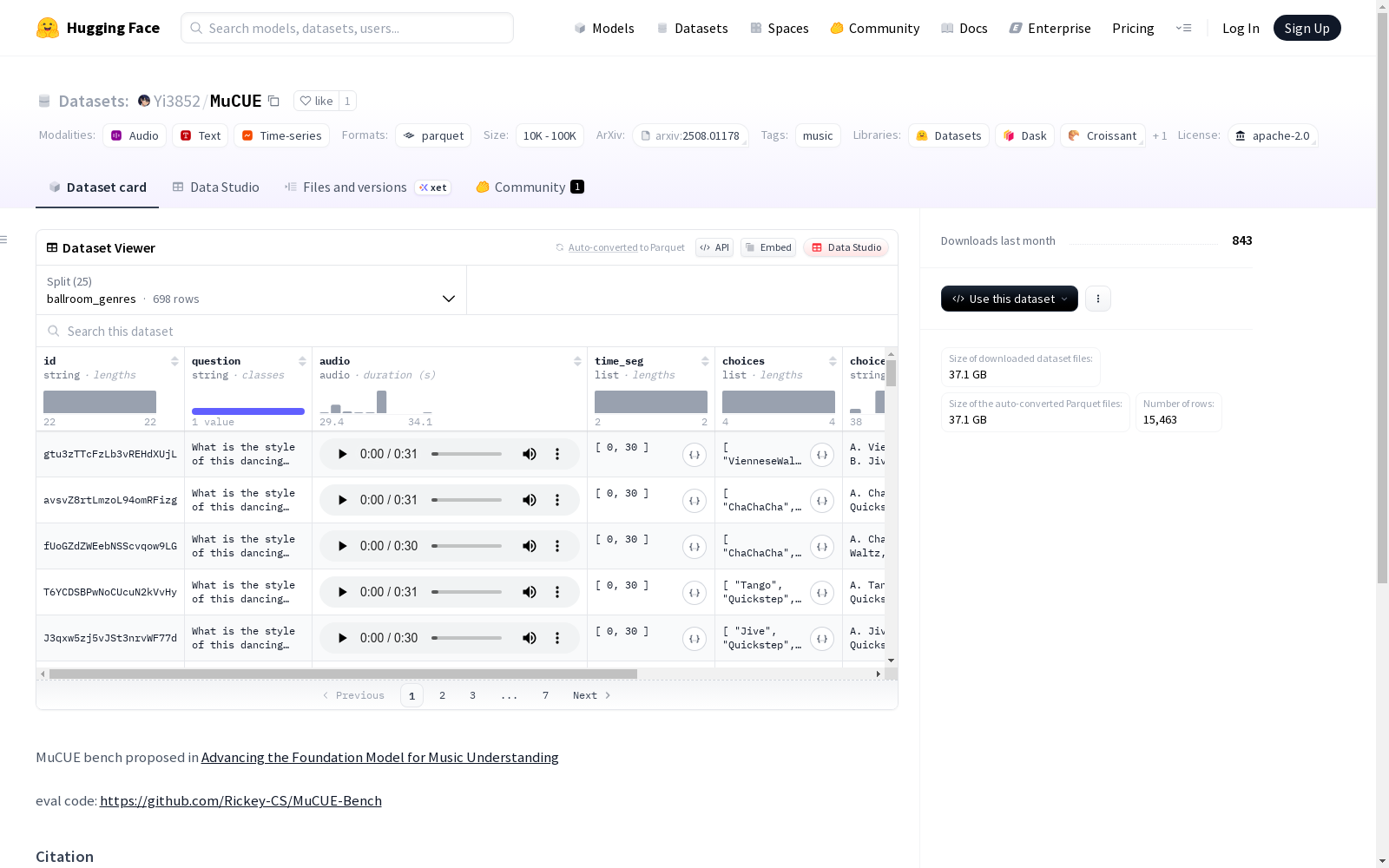Open the Advancing the Foundation Model paper link
The image size is (1389, 868).
(x=380, y=757)
